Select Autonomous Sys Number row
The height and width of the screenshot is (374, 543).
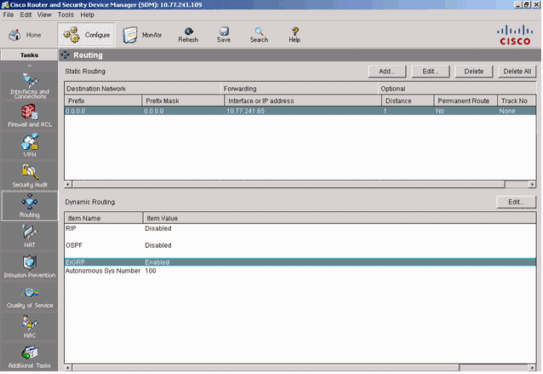pyautogui.click(x=300, y=271)
